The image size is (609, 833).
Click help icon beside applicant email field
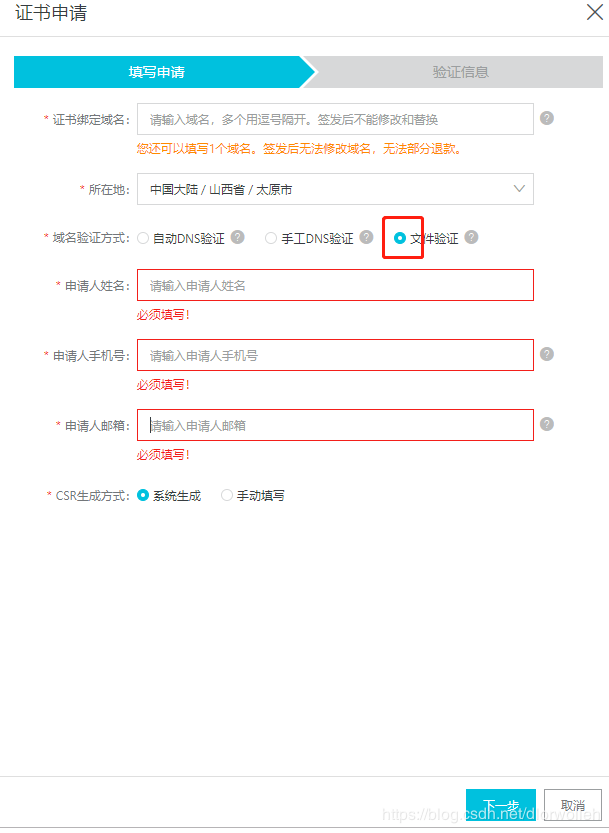[547, 424]
